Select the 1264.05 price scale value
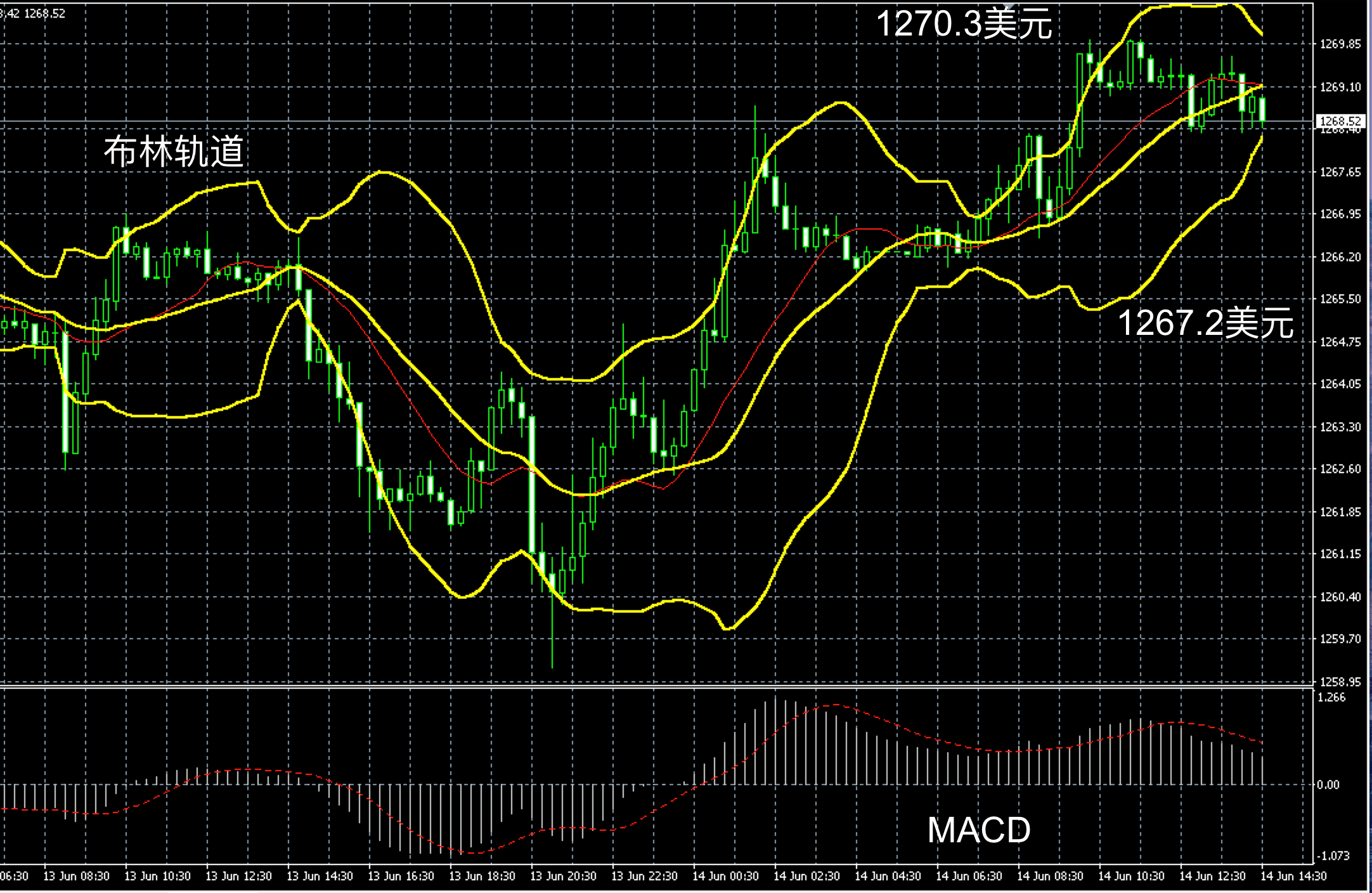The width and height of the screenshot is (1372, 893). pyautogui.click(x=1340, y=384)
